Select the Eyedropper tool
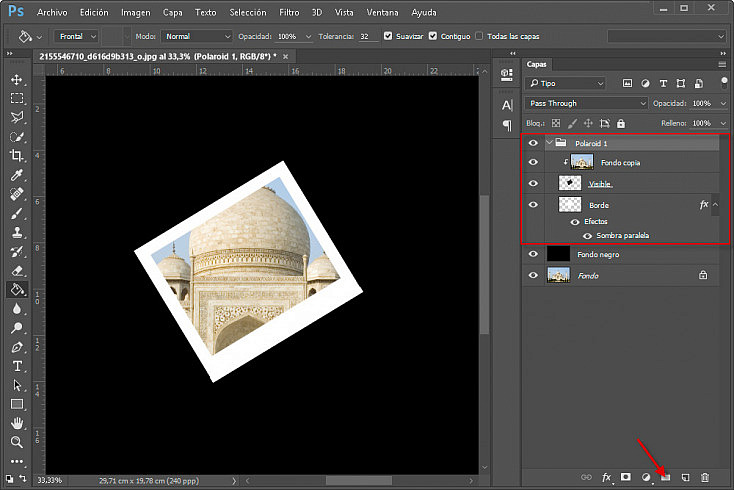The image size is (734, 490). pos(17,175)
